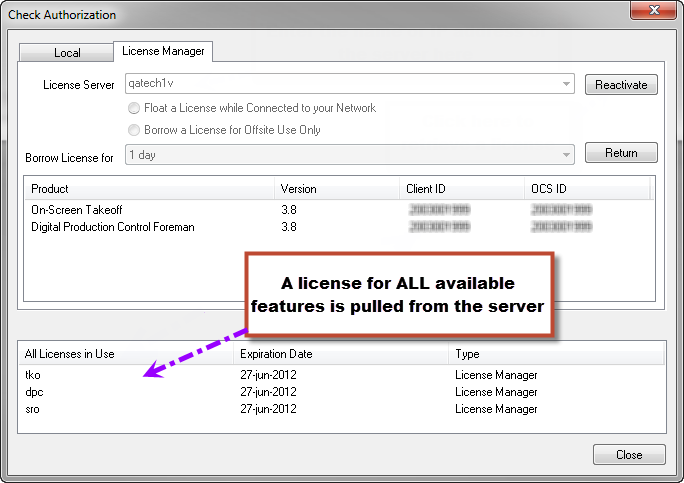The width and height of the screenshot is (684, 483).
Task: Select Digital Production Control Foreman row
Action: pos(339,227)
